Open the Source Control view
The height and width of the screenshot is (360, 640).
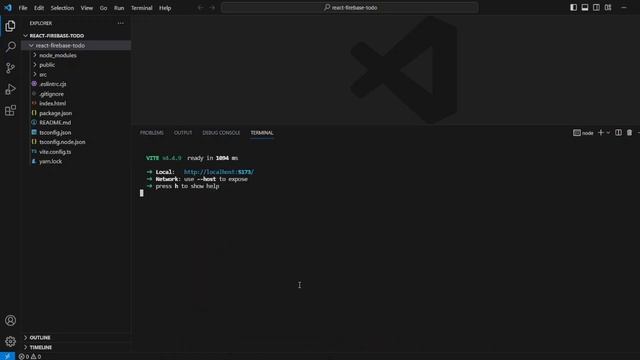pos(10,68)
